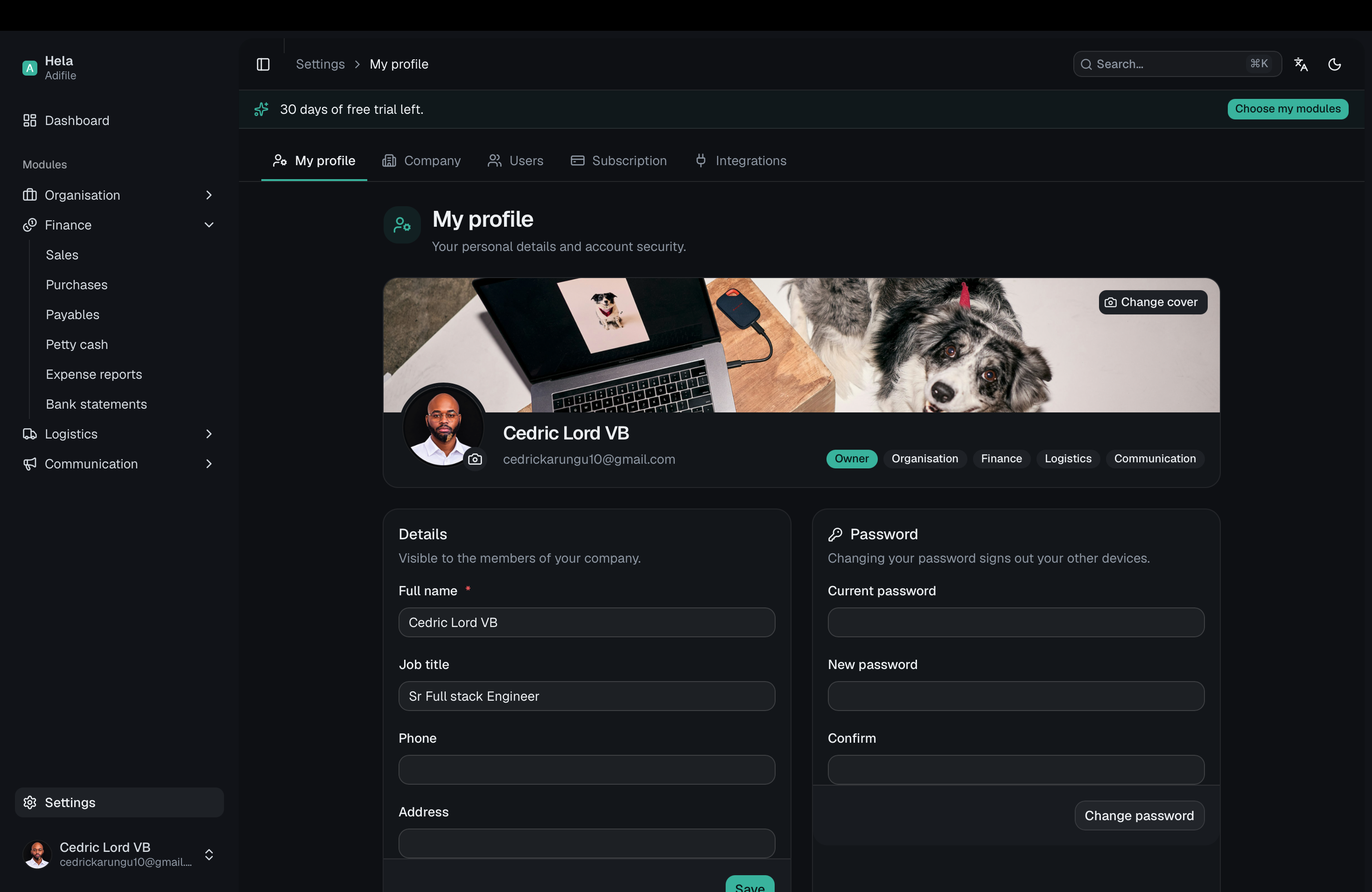
Task: Click the camera icon on profile avatar
Action: 475,459
